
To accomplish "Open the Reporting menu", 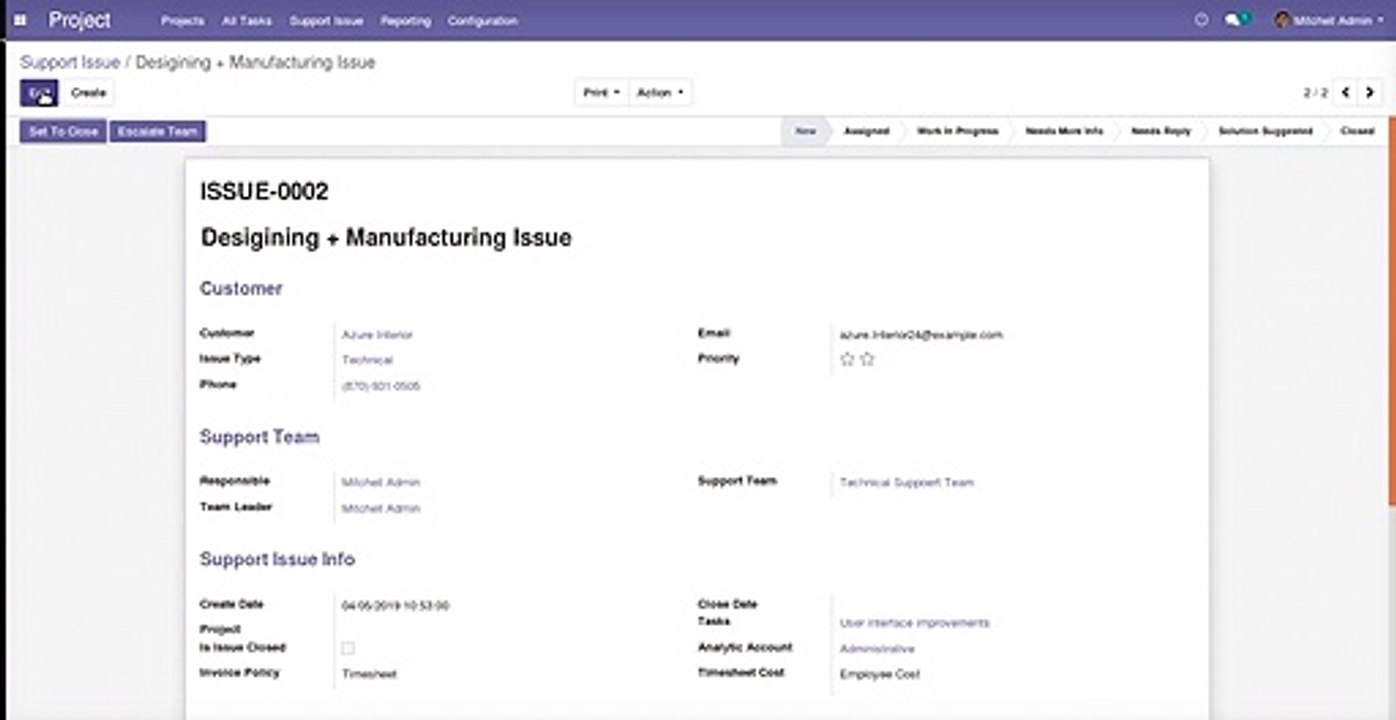I will (406, 21).
